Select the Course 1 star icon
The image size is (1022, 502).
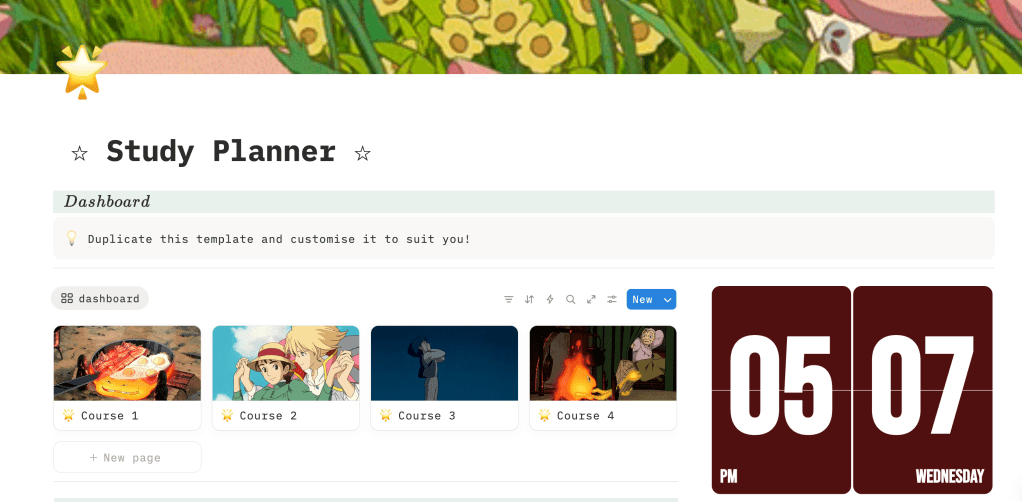[x=68, y=415]
